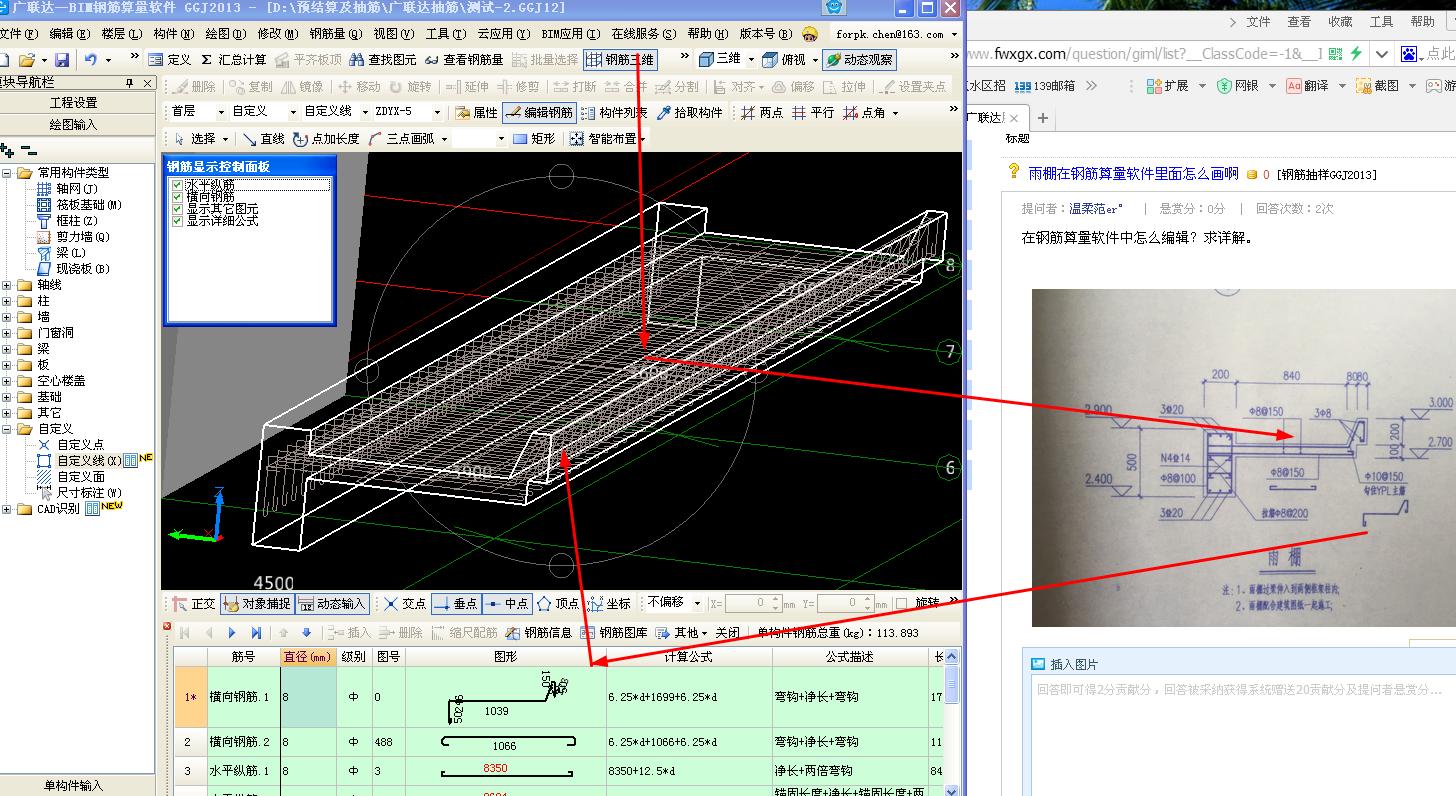Uncheck 显示其它图元 checkbox
Viewport: 1456px width, 796px height.
tap(177, 209)
